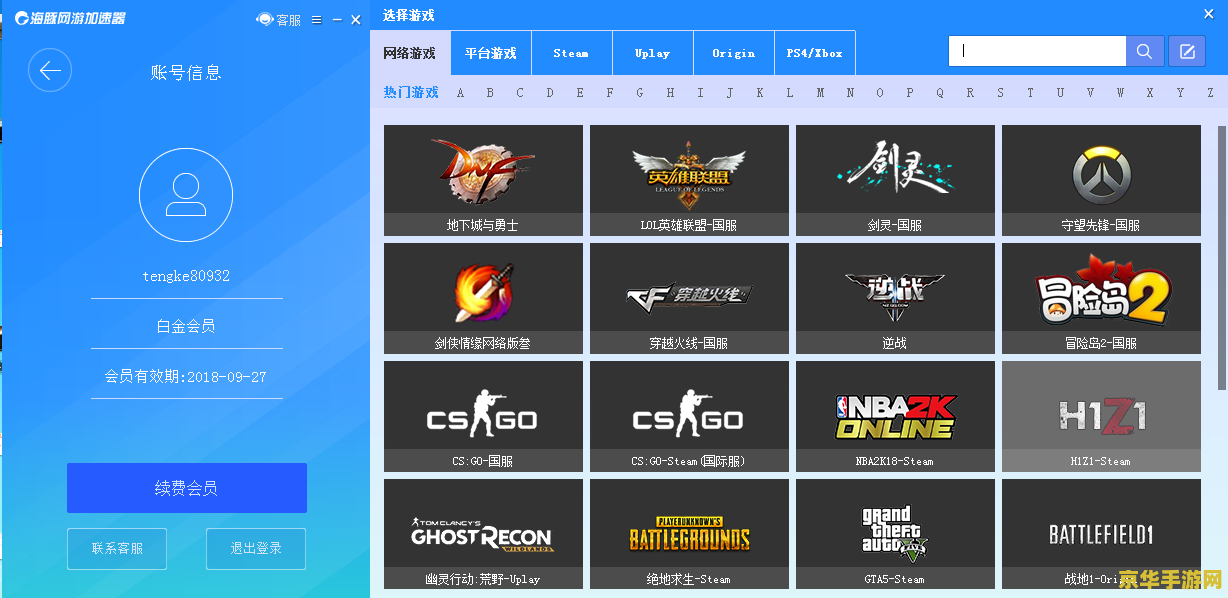
Task: Filter games by letter P
Action: pyautogui.click(x=910, y=93)
